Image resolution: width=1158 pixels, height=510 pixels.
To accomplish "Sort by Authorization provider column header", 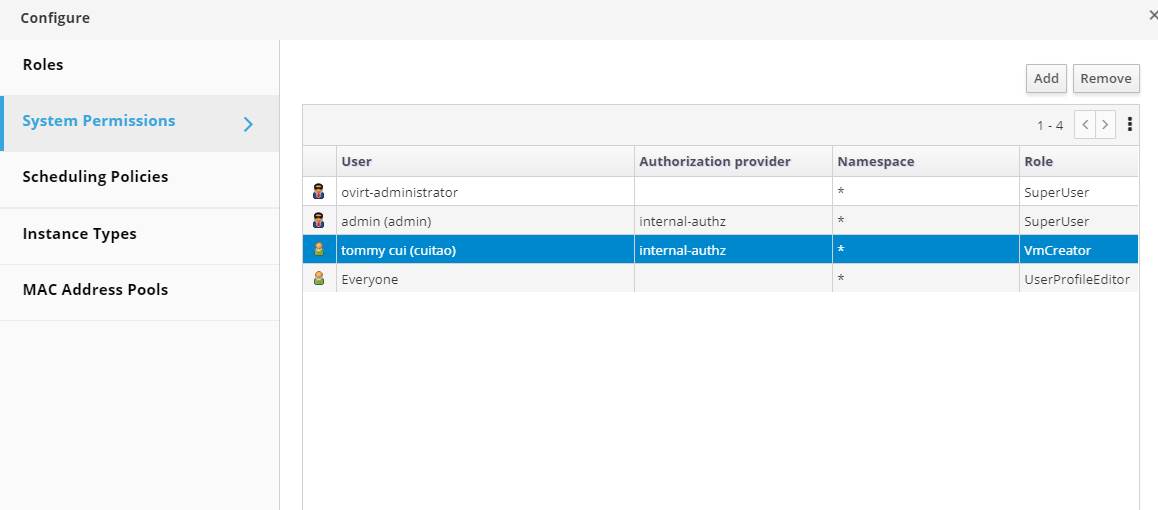I will coord(714,161).
